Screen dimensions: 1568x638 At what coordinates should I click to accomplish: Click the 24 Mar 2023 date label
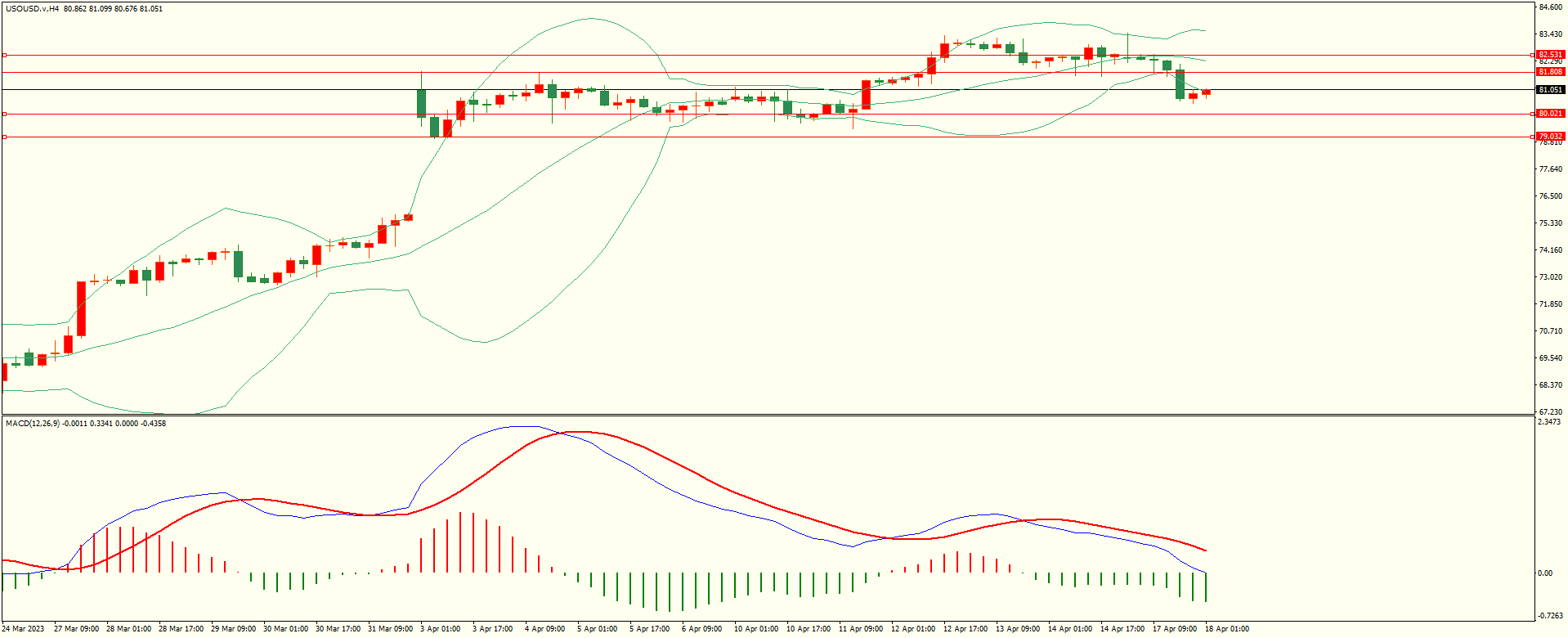tap(24, 629)
